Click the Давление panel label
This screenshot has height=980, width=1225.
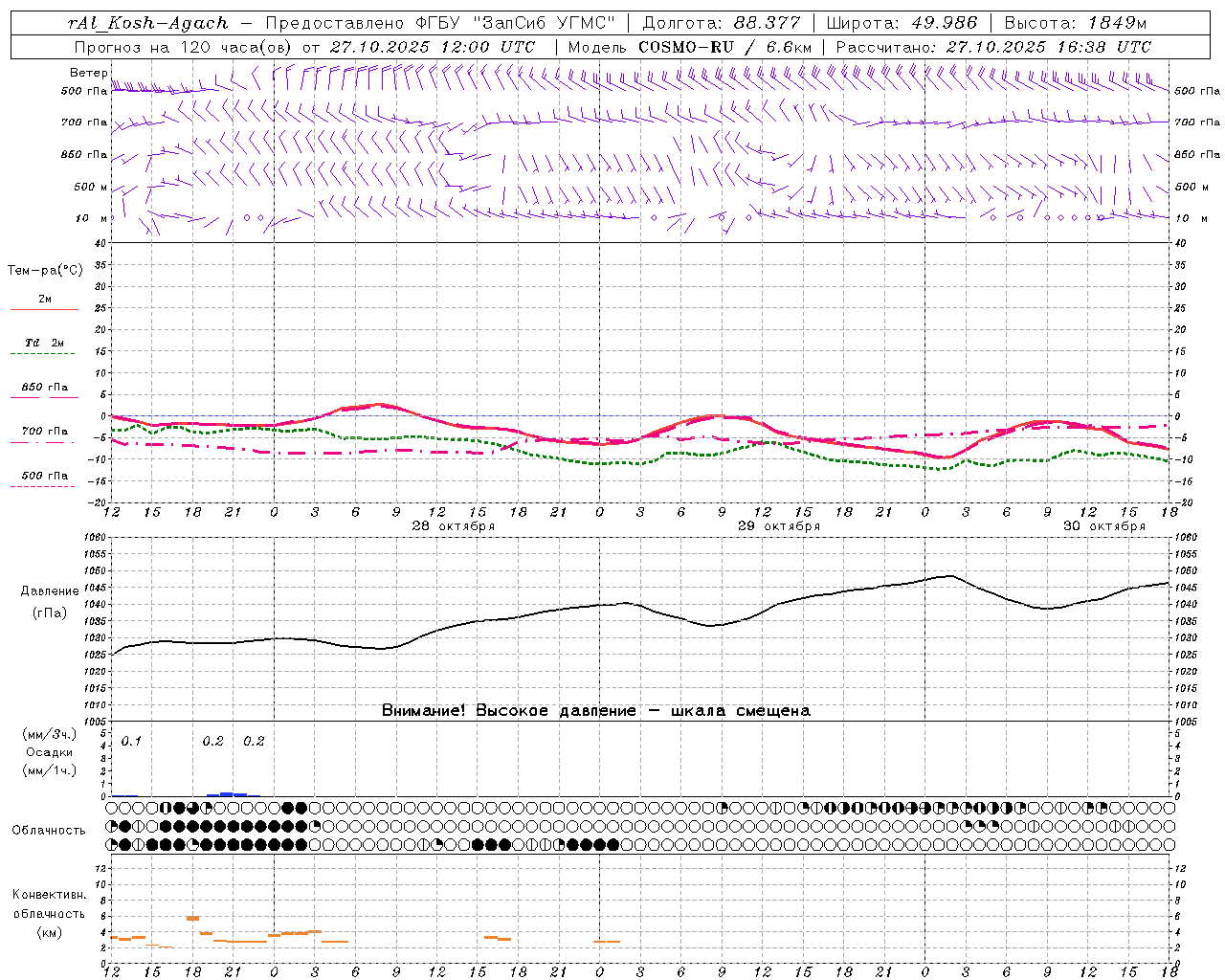49,591
